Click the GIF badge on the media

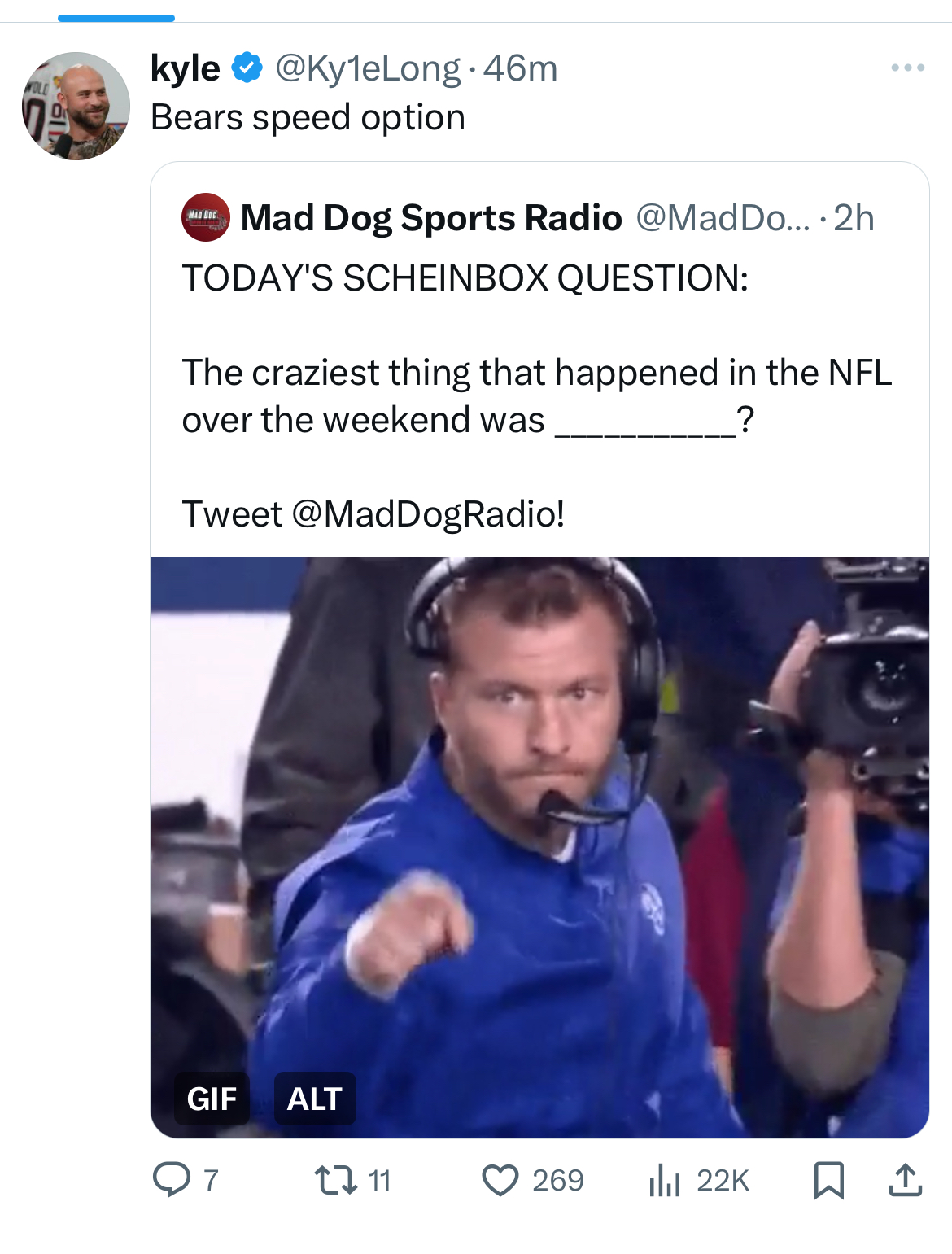212,1099
